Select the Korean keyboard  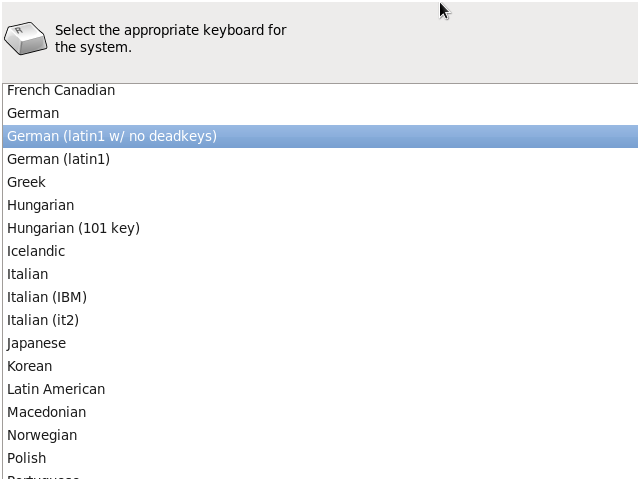click(x=29, y=366)
